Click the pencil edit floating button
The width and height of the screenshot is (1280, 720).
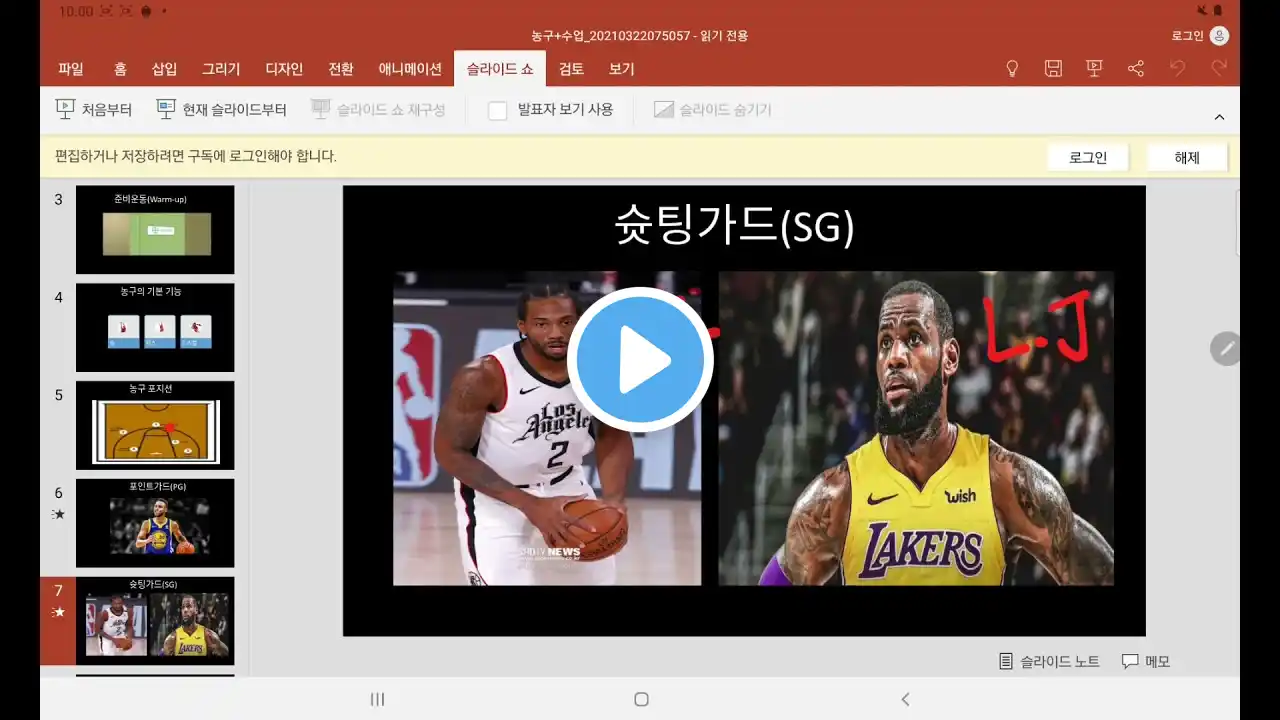click(1226, 348)
